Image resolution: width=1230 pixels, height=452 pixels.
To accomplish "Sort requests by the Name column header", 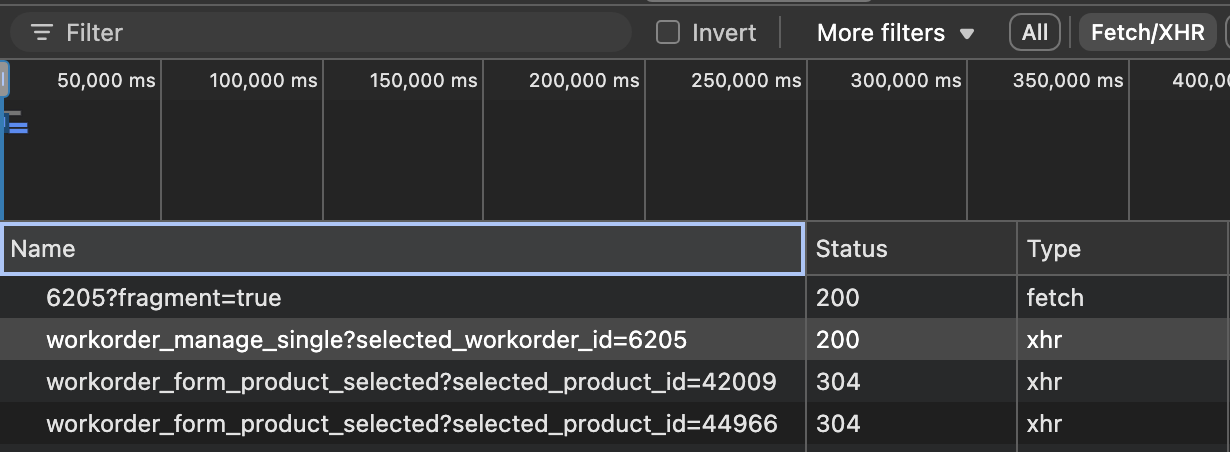I will [402, 249].
